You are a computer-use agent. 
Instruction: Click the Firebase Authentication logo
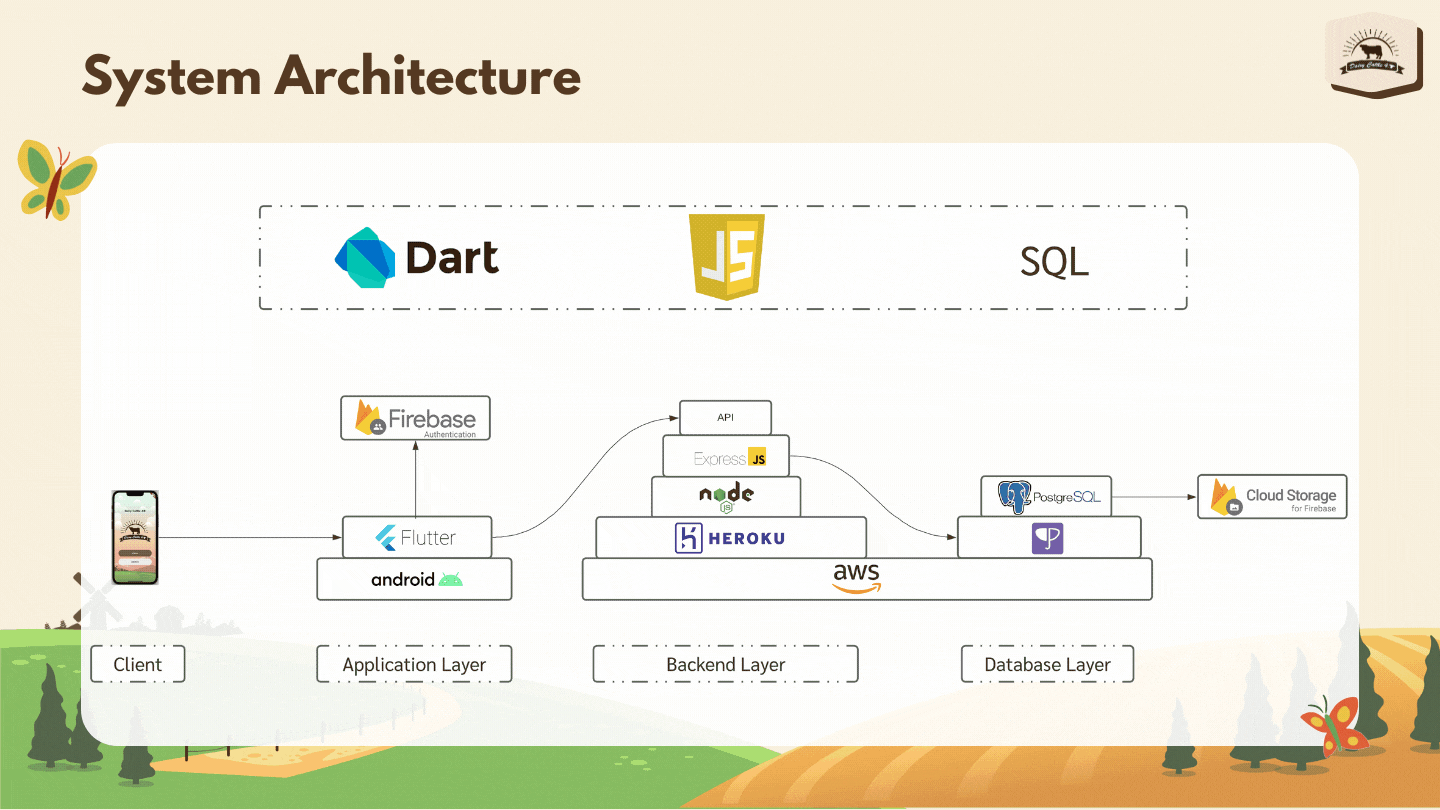tap(415, 419)
